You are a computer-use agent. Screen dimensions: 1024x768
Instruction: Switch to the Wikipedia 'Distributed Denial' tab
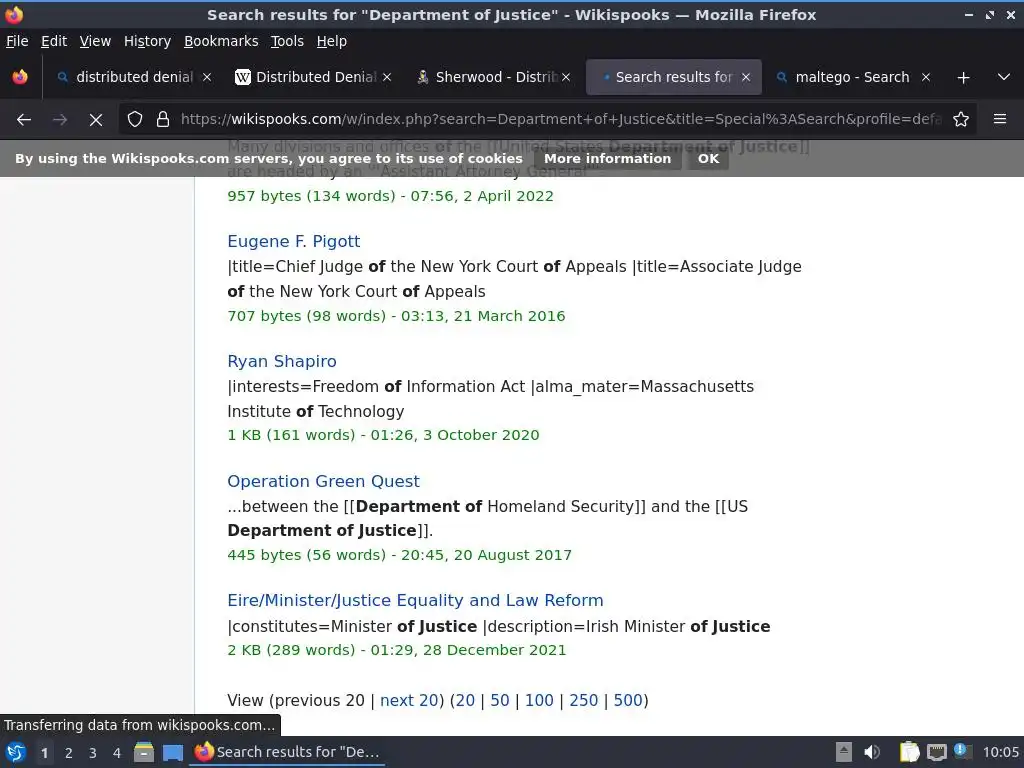coord(315,77)
